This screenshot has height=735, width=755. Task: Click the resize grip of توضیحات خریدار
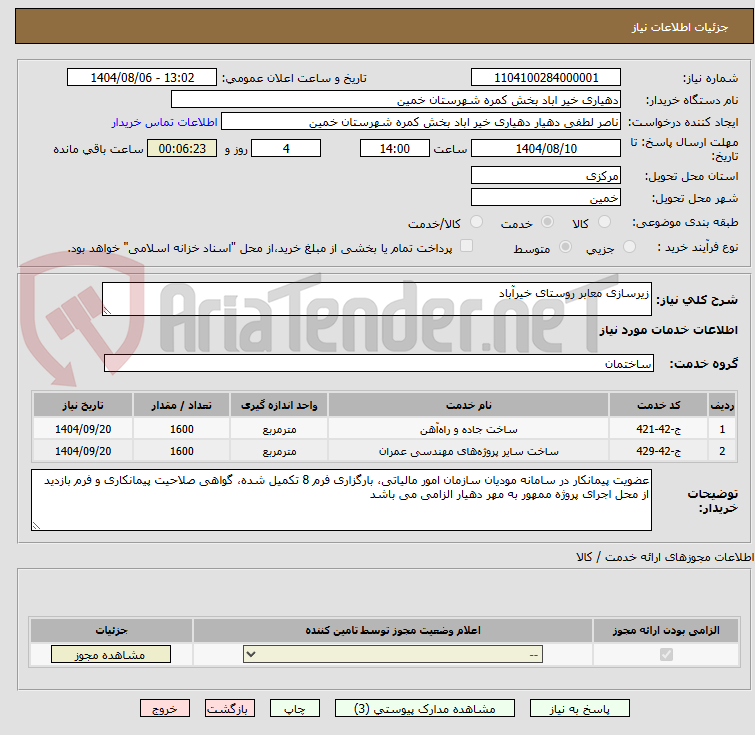36,525
